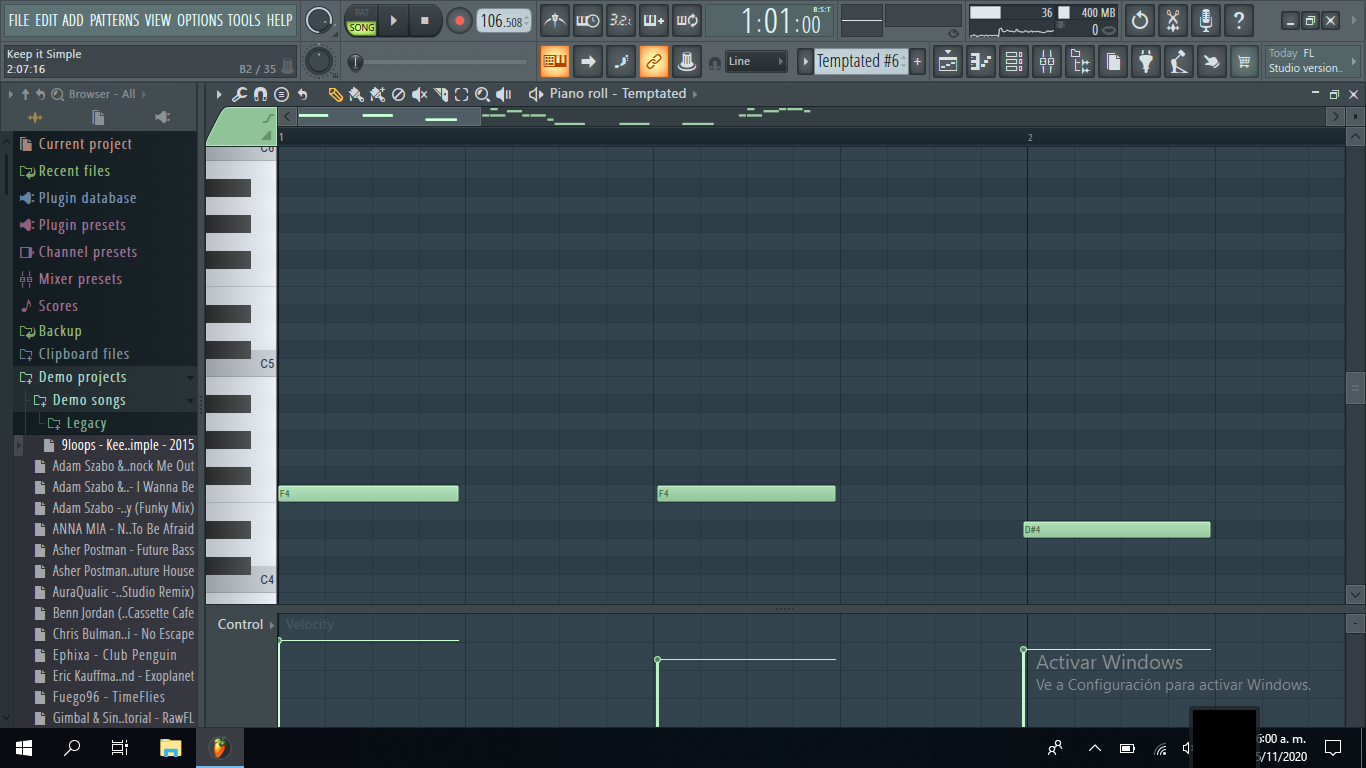Open the 'Temptated #6' pattern selector
1366x768 pixels.
point(860,61)
